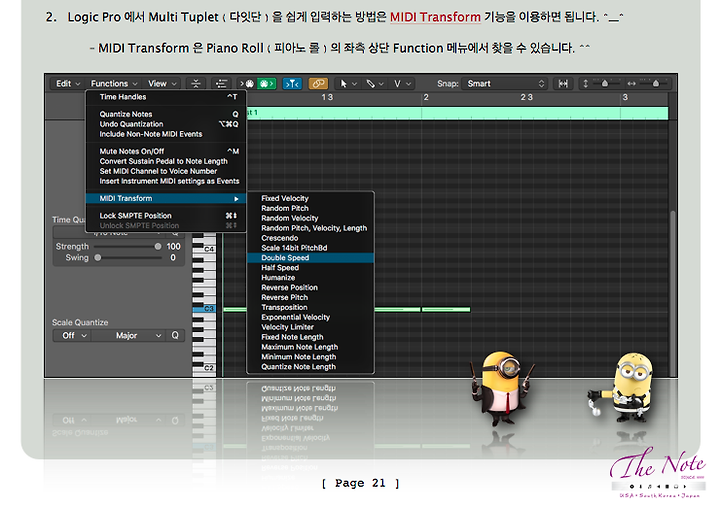Image resolution: width=720 pixels, height=506 pixels.
Task: Select Maximum Note Length transform
Action: (x=310, y=347)
